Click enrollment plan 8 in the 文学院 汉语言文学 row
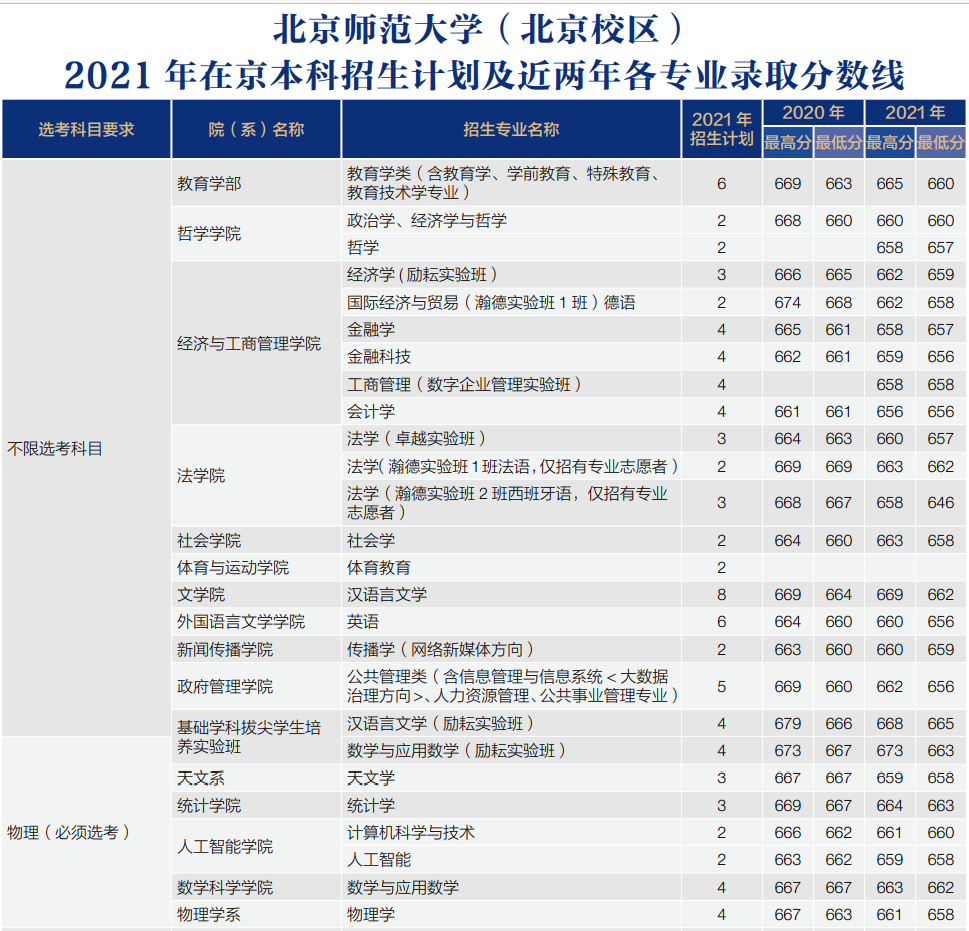969x931 pixels. (x=721, y=594)
